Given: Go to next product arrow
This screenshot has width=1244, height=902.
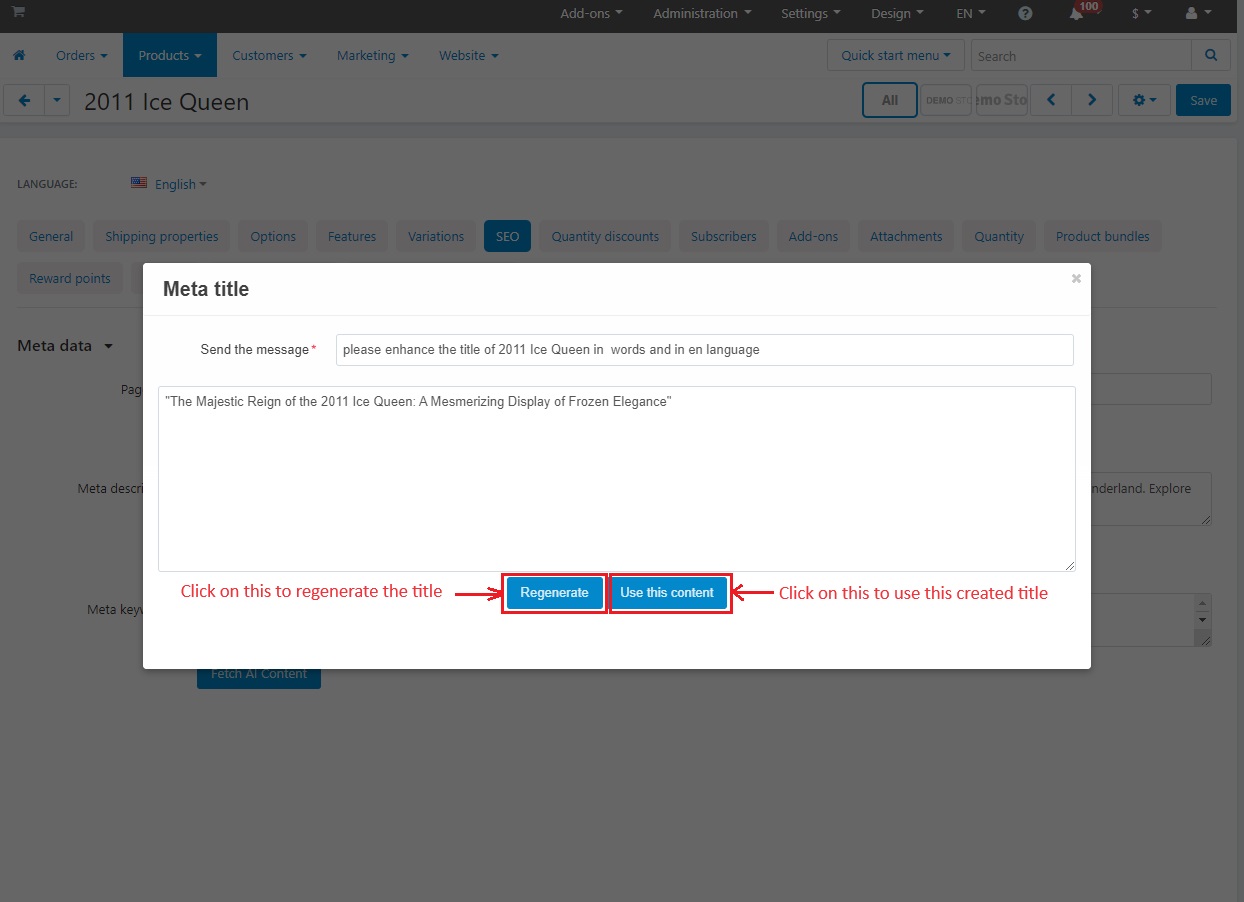Looking at the screenshot, I should (1091, 100).
